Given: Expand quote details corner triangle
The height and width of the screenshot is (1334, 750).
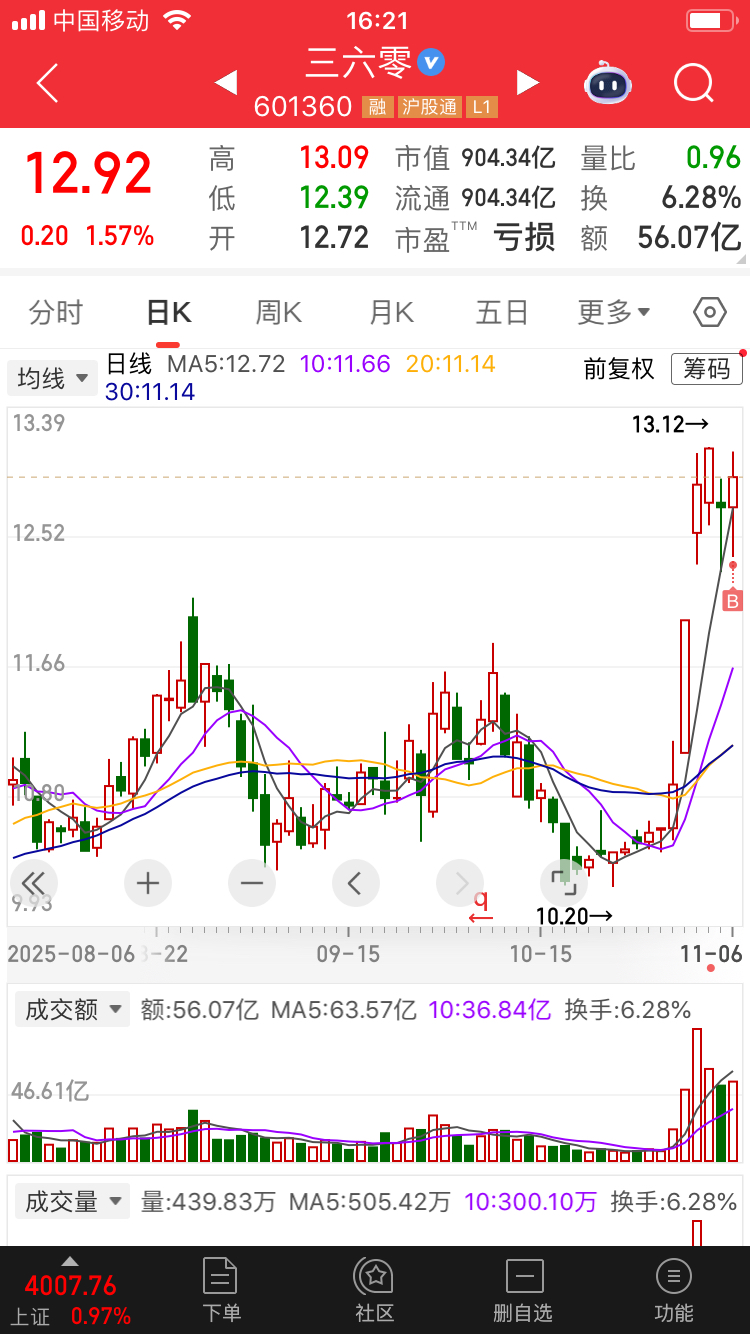Looking at the screenshot, I should [x=740, y=258].
